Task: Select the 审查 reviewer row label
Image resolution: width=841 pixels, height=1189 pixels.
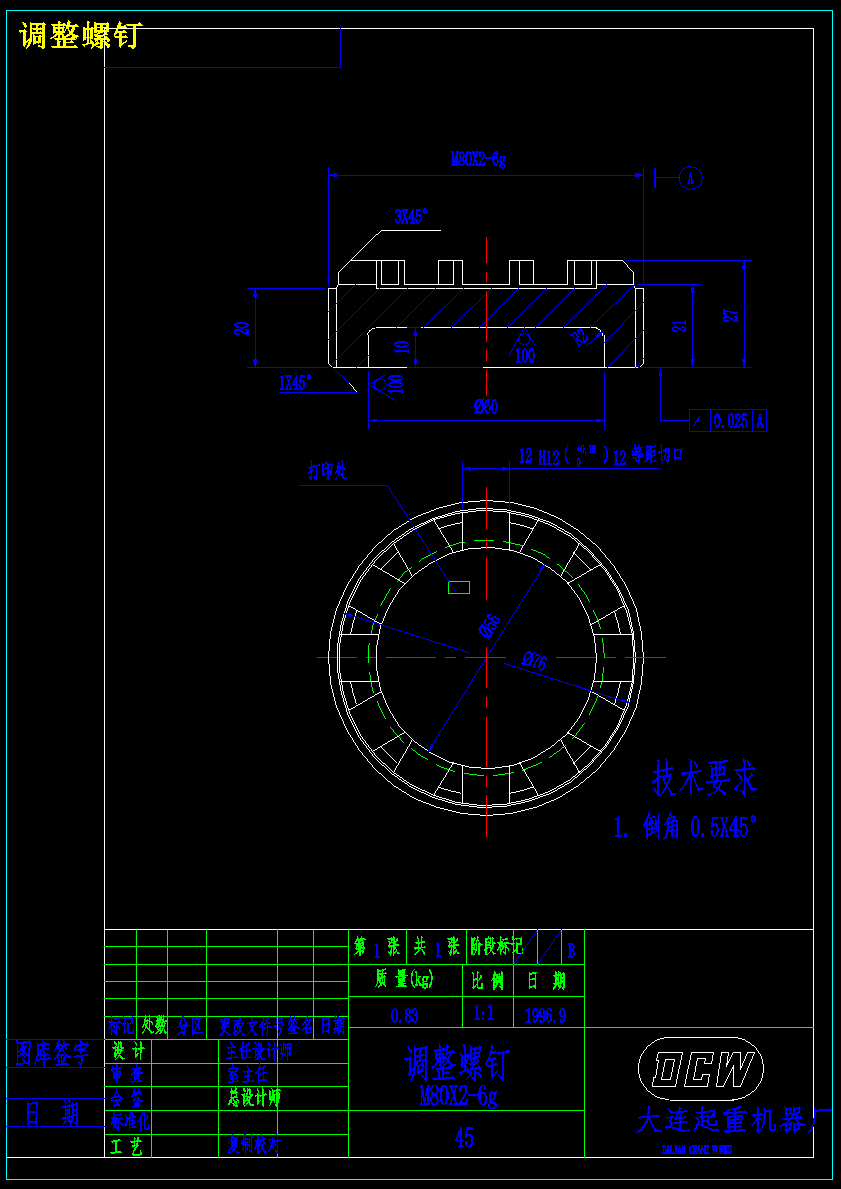Action: [x=127, y=1074]
